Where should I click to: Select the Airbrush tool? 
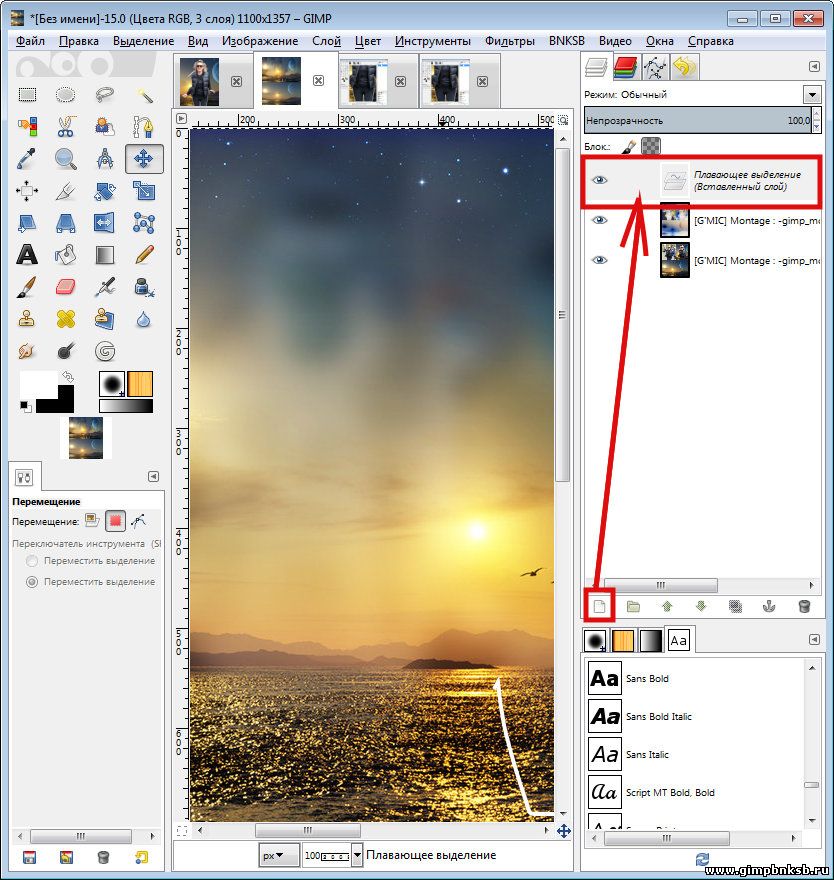pyautogui.click(x=105, y=287)
